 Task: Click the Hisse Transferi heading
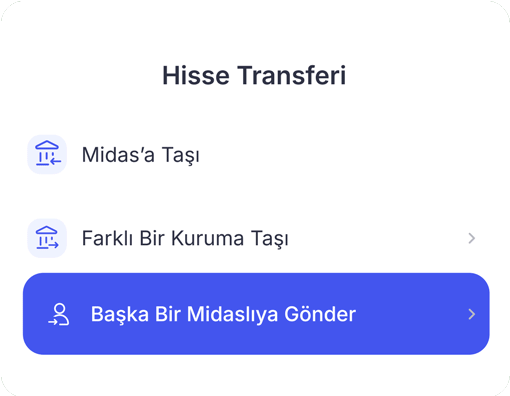coord(254,75)
